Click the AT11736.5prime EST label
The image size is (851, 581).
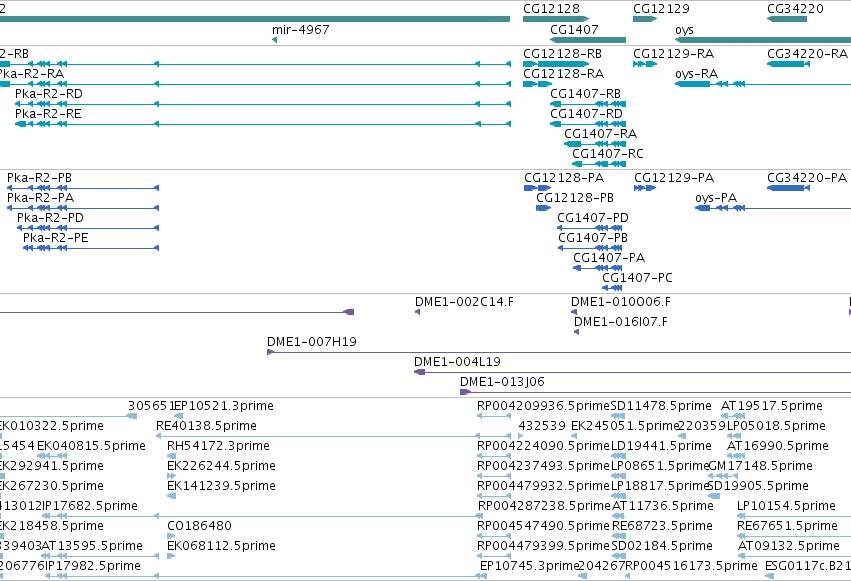click(x=663, y=507)
